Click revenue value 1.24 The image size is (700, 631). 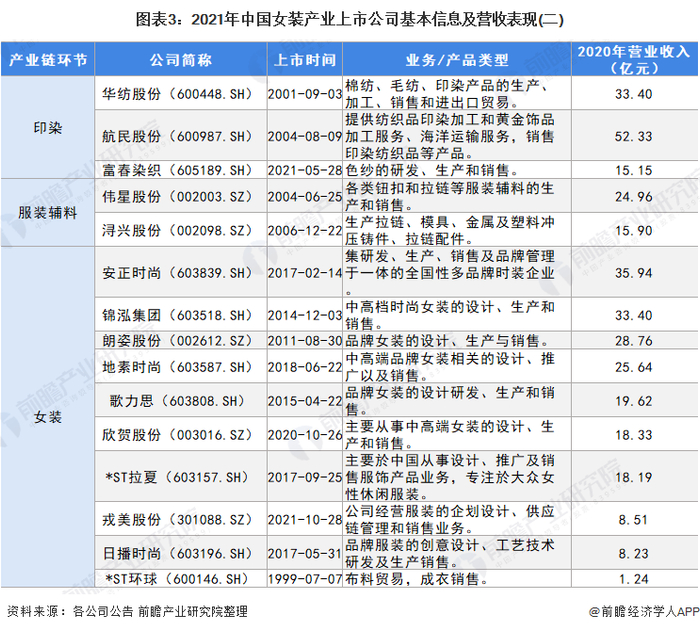pyautogui.click(x=633, y=579)
